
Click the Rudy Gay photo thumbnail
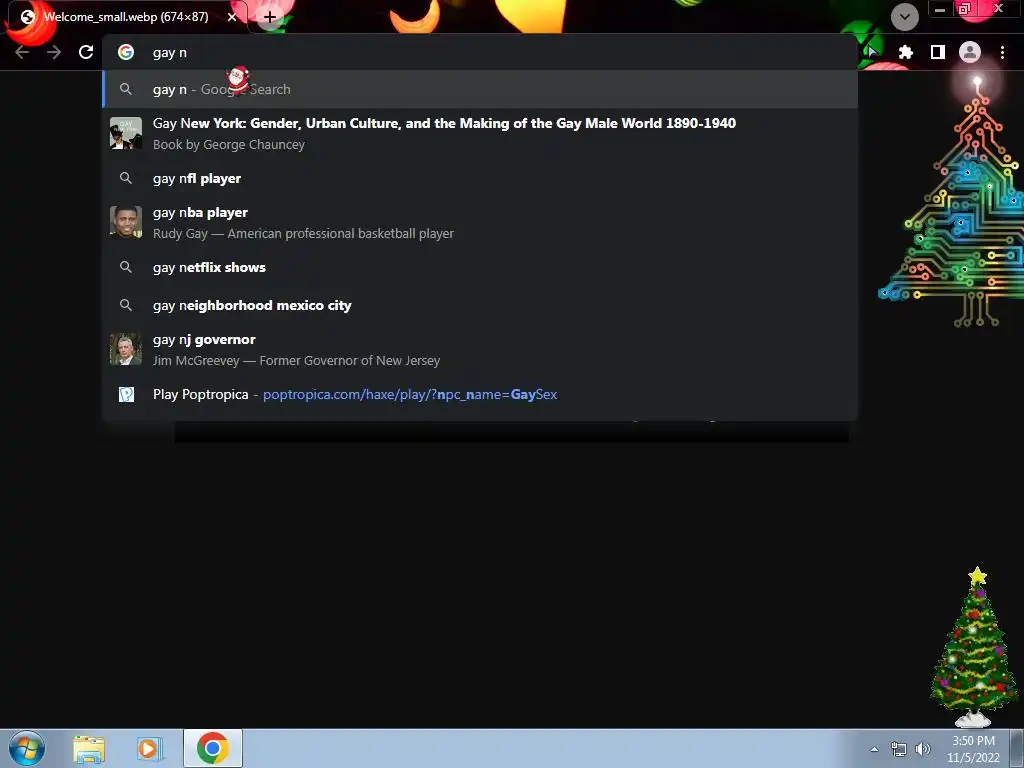coord(126,222)
